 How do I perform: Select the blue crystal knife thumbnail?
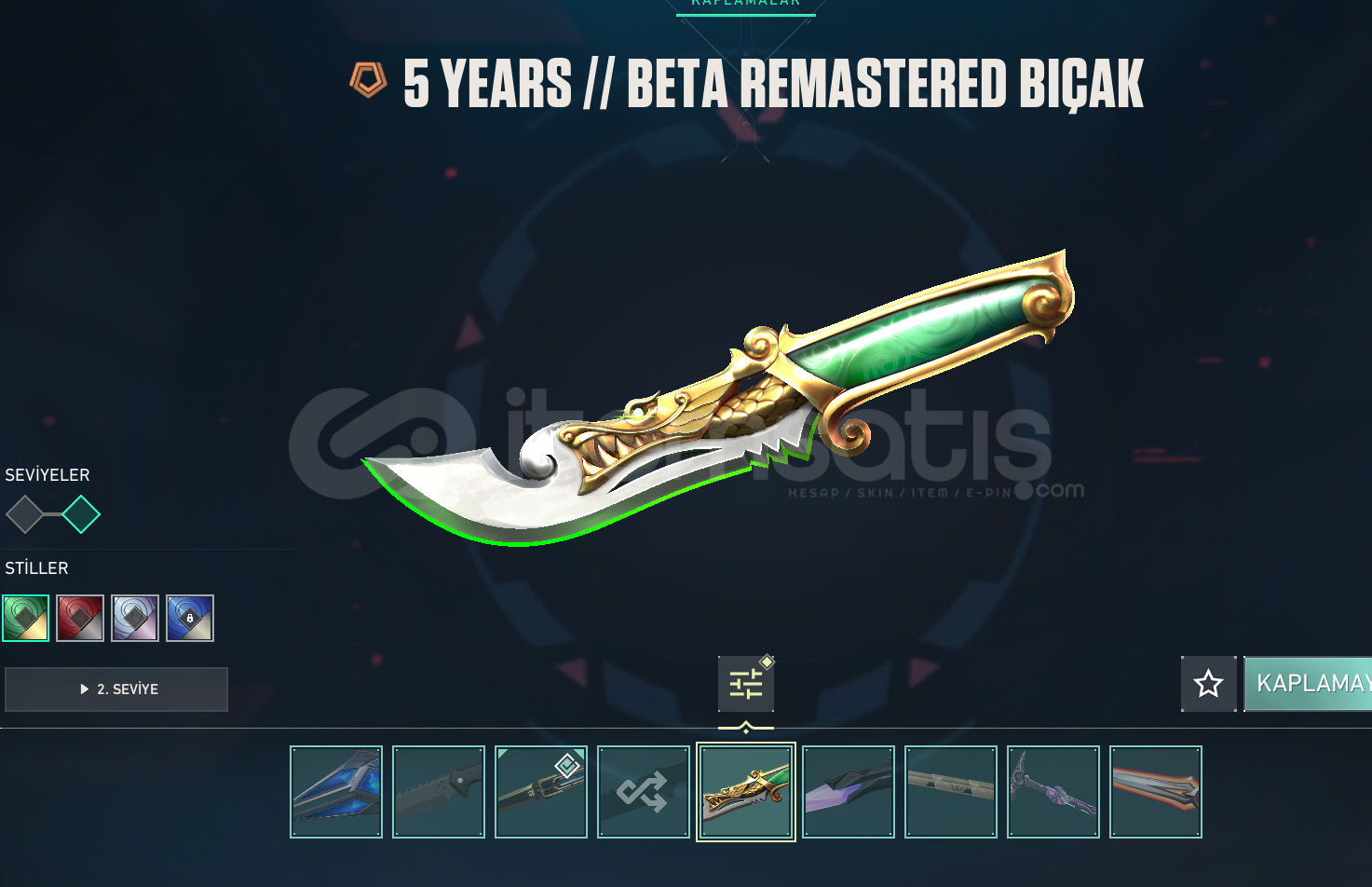(x=336, y=792)
